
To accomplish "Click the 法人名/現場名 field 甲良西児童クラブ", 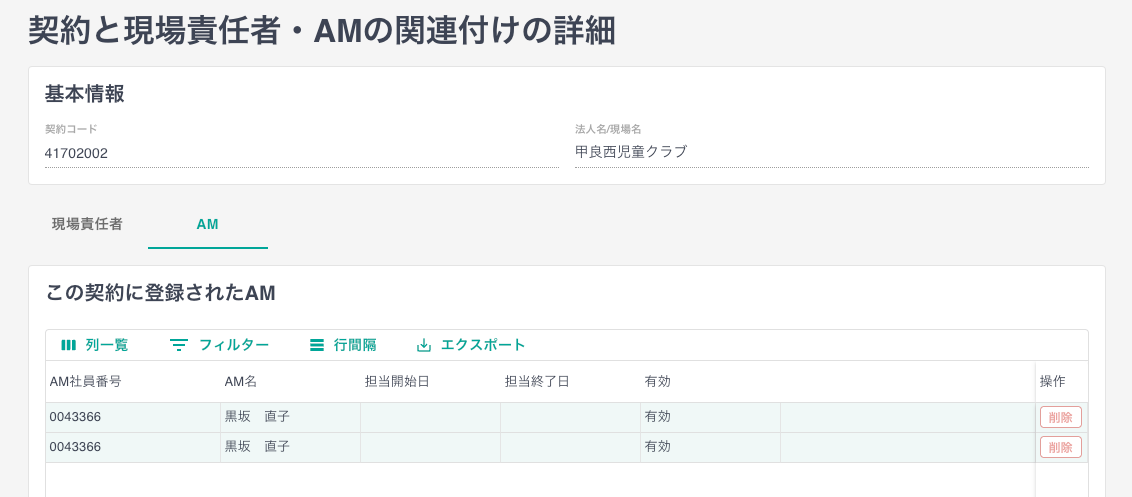I will (830, 152).
